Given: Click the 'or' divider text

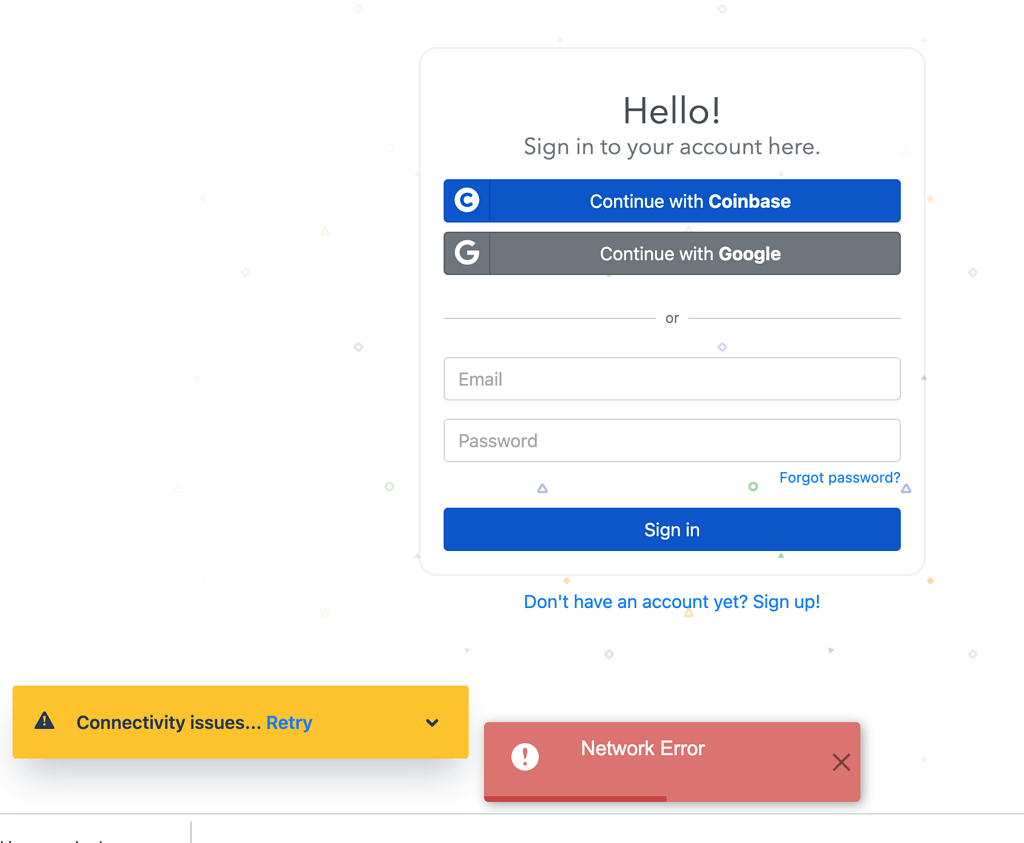Looking at the screenshot, I should 672,317.
